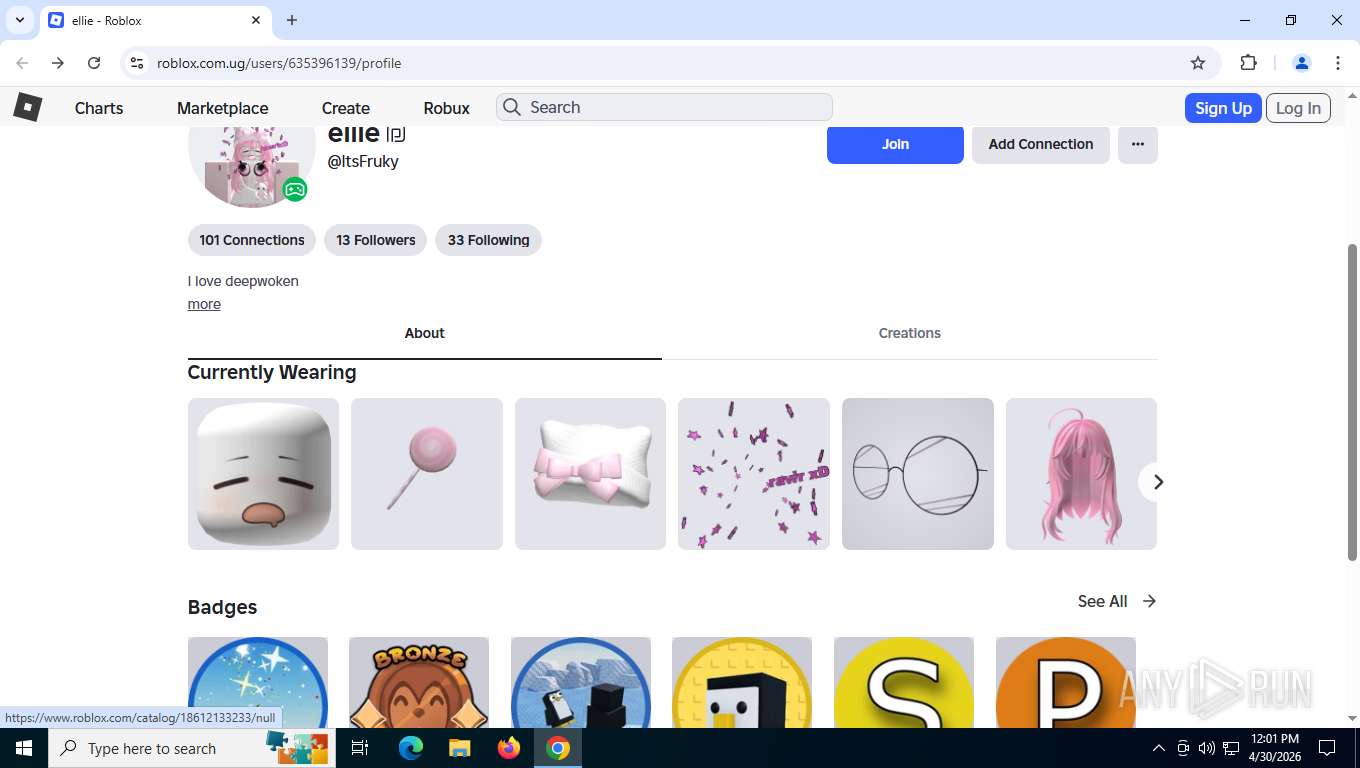Click See All badges link

coord(1117,601)
